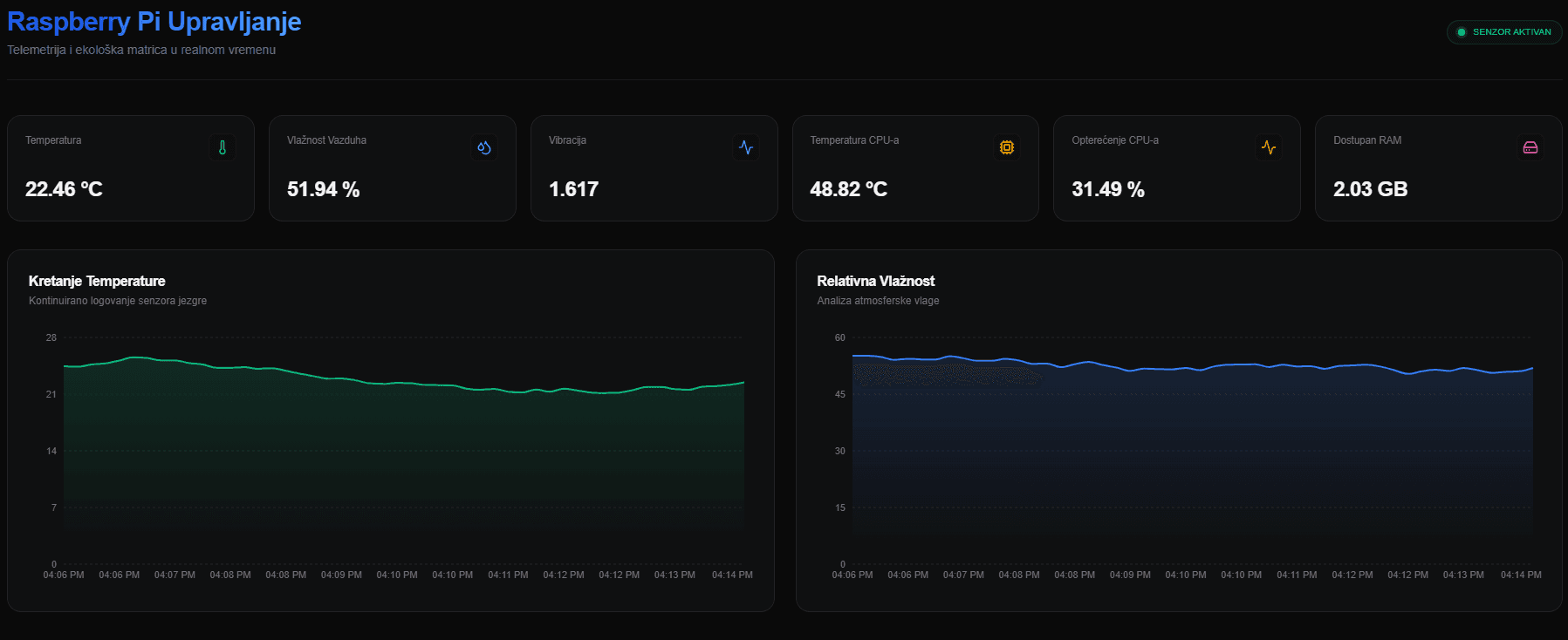Click the Vlažnost Vazduha card label
Image resolution: width=1568 pixels, height=640 pixels.
[x=326, y=140]
